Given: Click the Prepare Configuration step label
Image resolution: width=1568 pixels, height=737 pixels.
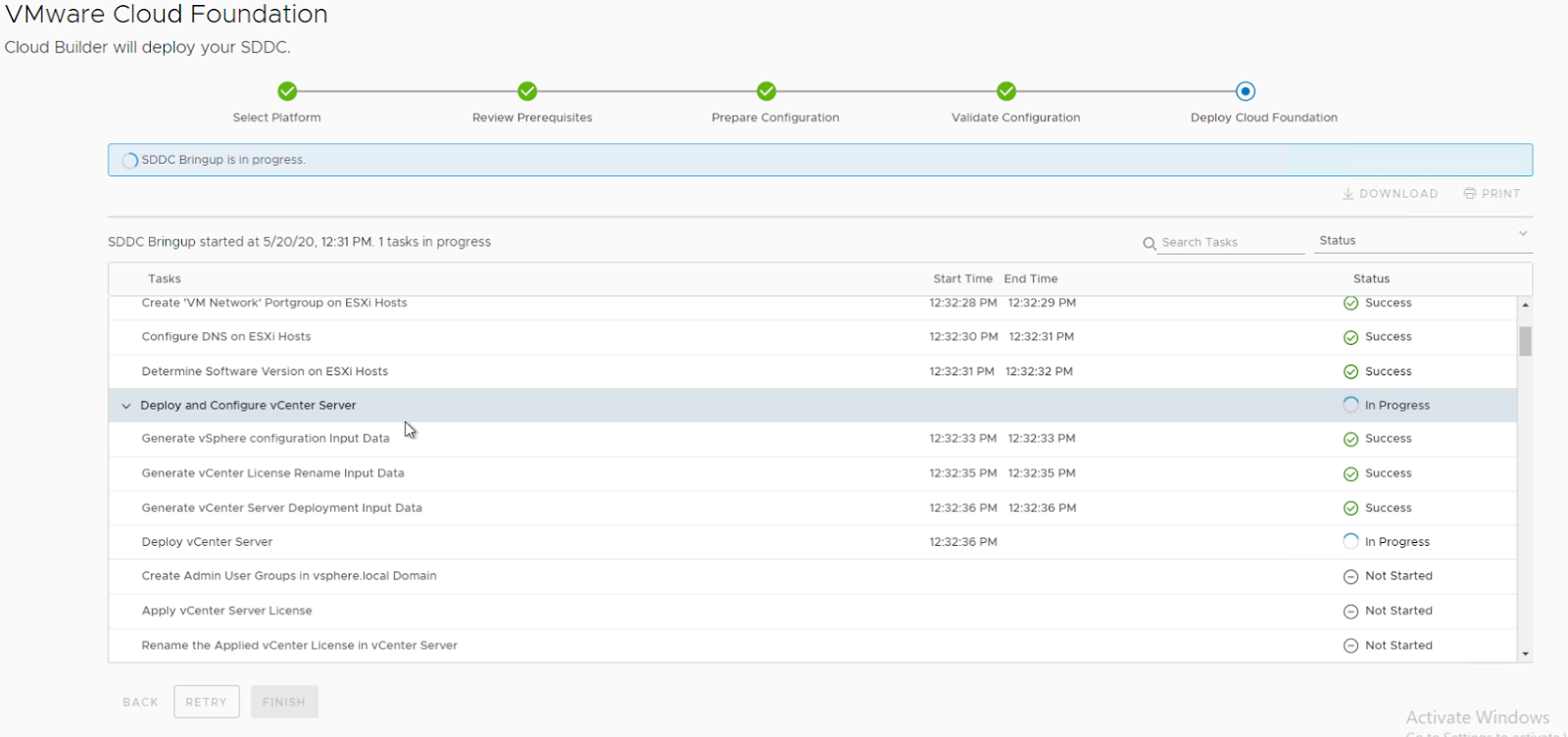Looking at the screenshot, I should (775, 118).
